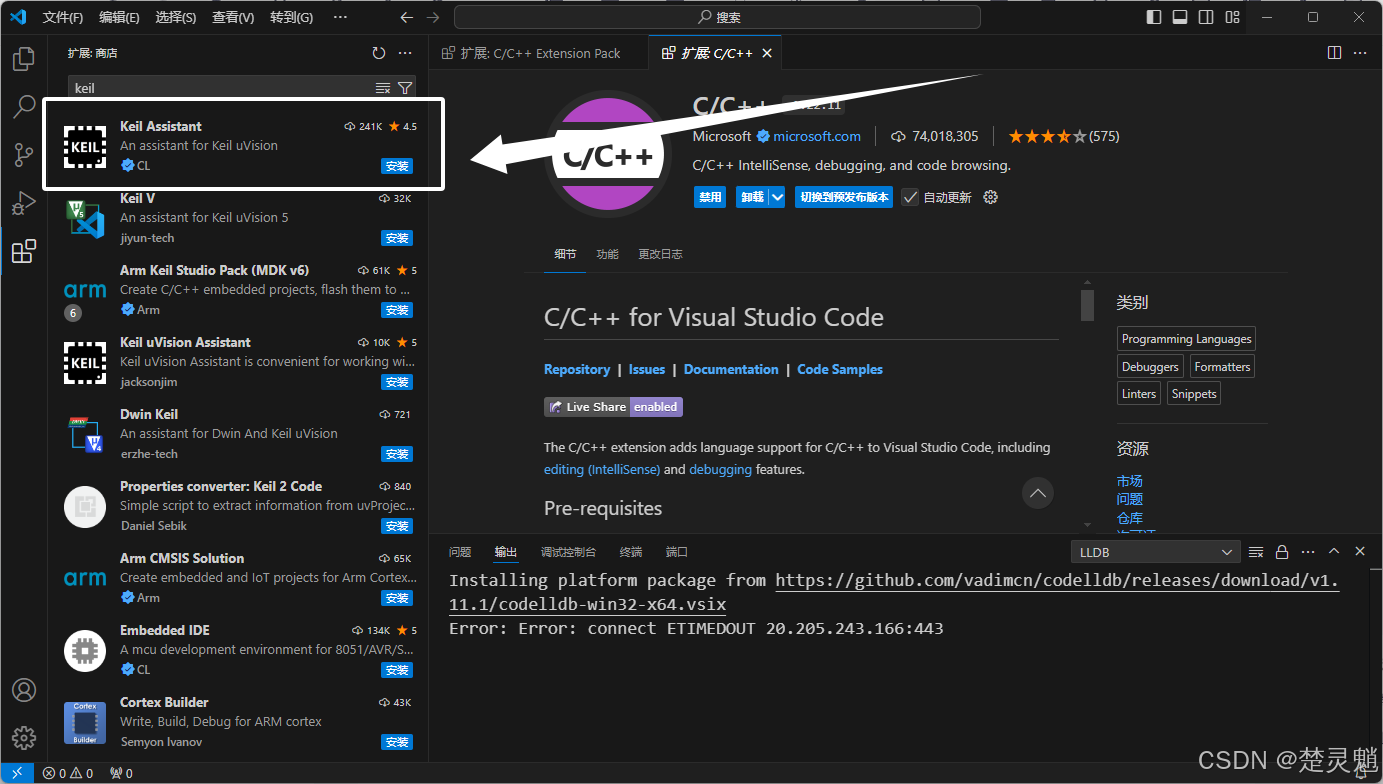Clear extension search results icon

click(382, 88)
